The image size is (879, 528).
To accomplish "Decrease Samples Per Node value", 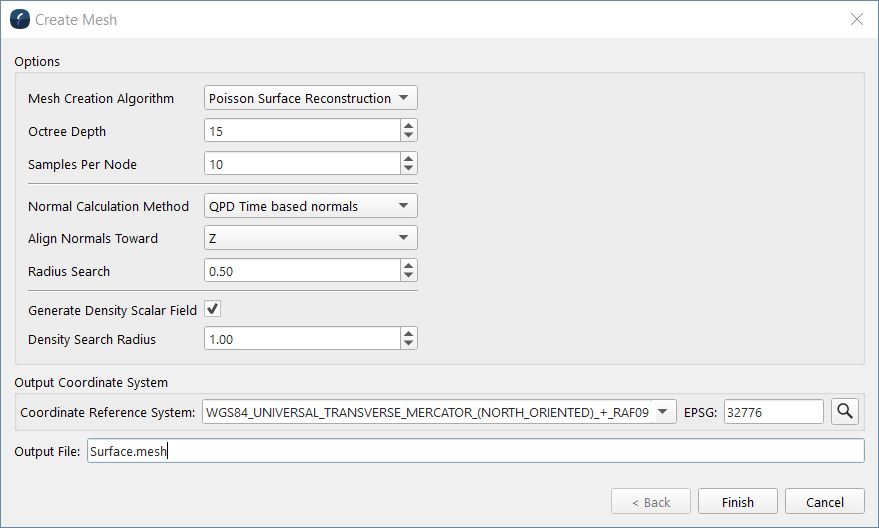I will [408, 169].
